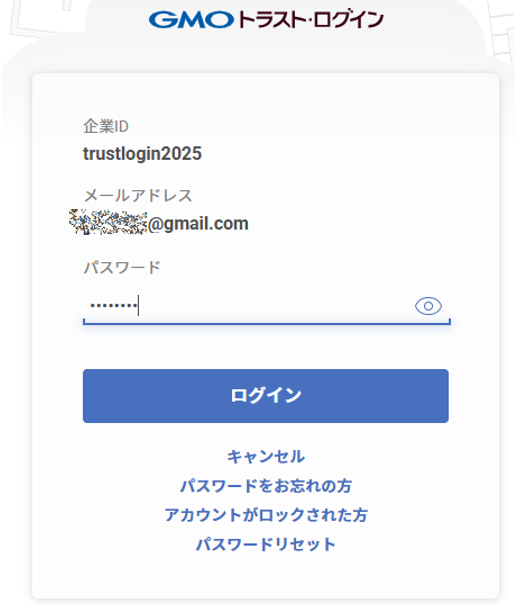Viewport: 515px width, 605px height.
Task: Click the @gmail.com email text
Action: click(x=198, y=224)
